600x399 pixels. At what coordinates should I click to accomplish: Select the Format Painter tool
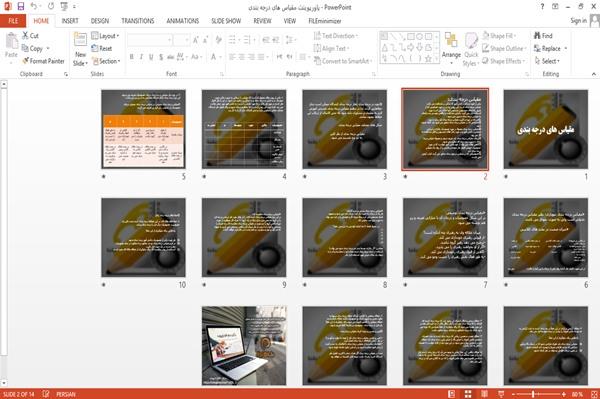43,61
